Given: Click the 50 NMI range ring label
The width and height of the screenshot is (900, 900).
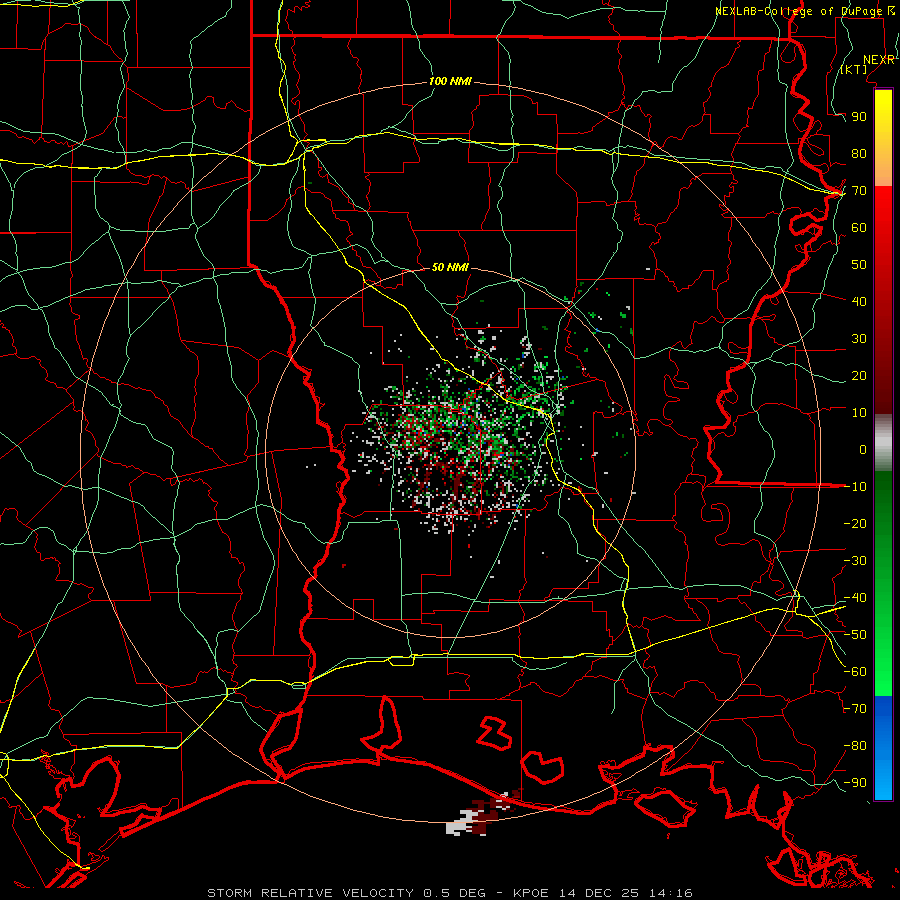Looking at the screenshot, I should [450, 267].
